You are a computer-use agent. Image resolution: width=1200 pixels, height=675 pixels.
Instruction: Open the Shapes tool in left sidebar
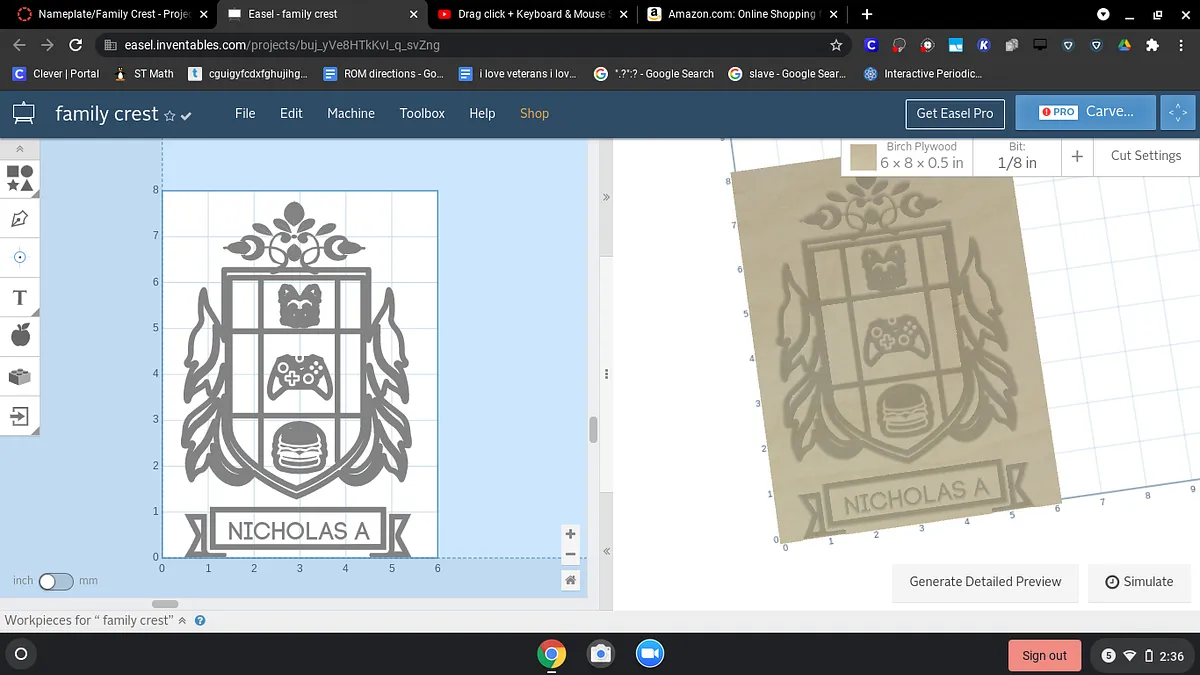coord(20,179)
